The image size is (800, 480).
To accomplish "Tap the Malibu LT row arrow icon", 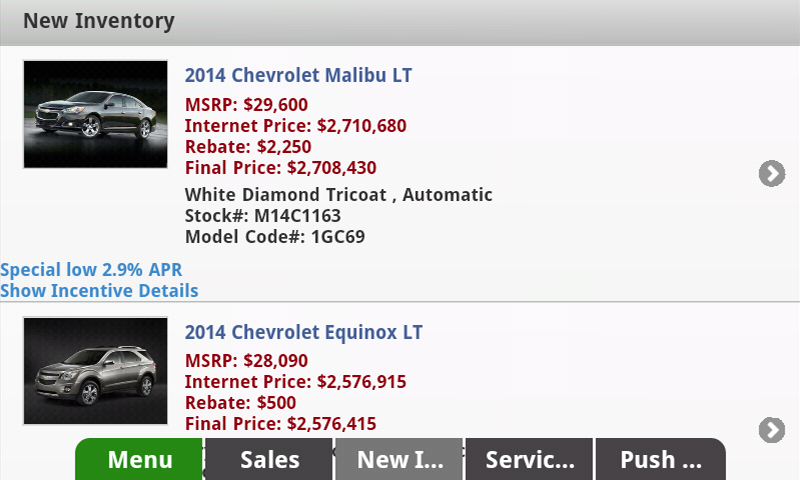I will tap(771, 174).
